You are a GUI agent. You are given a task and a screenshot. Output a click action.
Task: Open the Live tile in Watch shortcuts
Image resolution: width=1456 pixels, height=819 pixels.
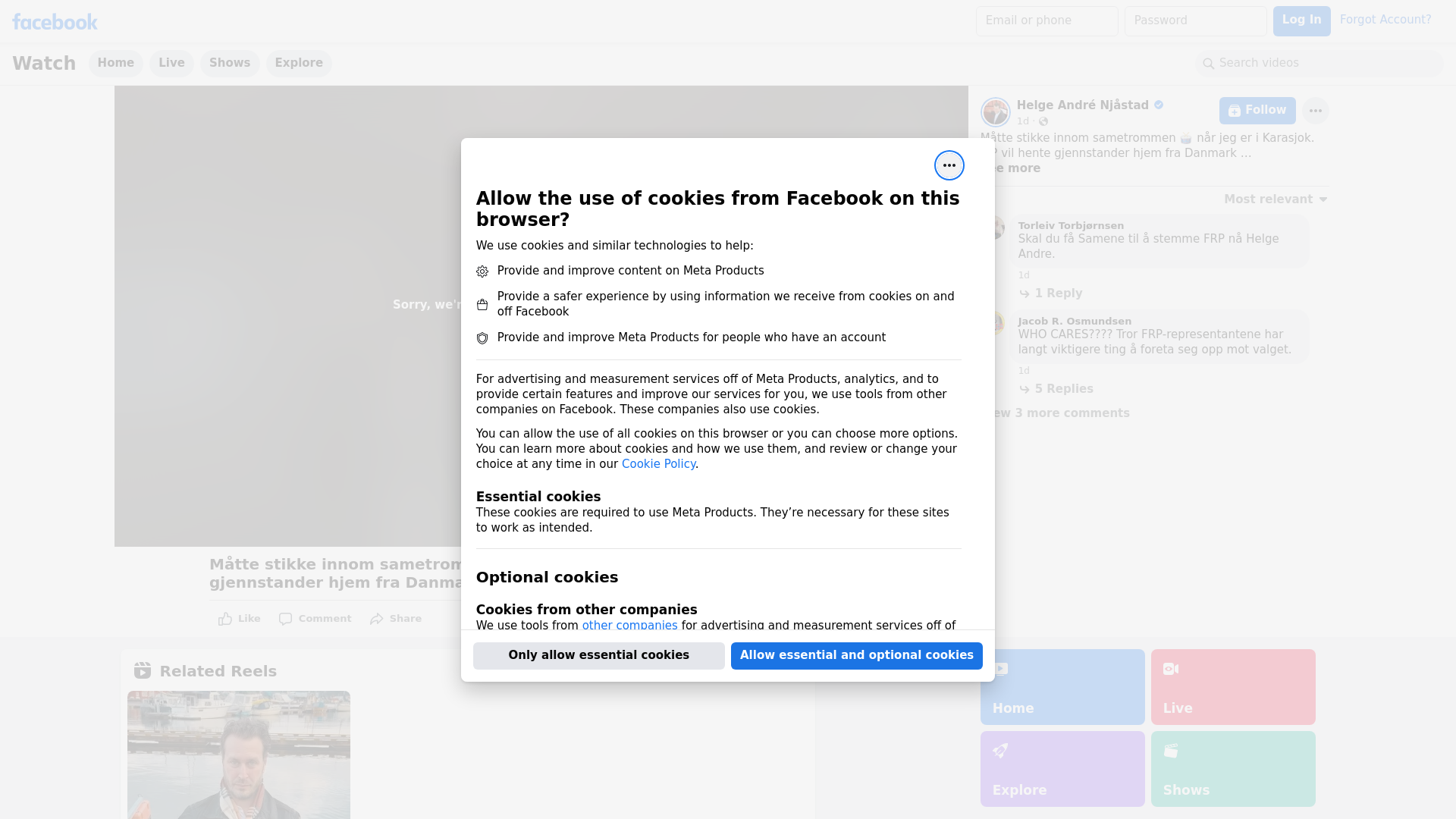1233,687
